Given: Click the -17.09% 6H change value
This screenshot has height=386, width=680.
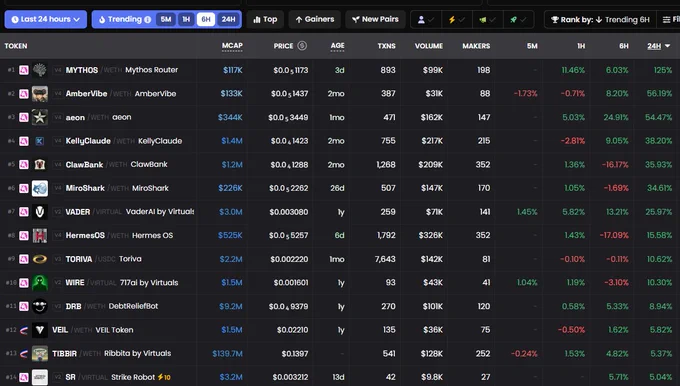Looking at the screenshot, I should [614, 236].
